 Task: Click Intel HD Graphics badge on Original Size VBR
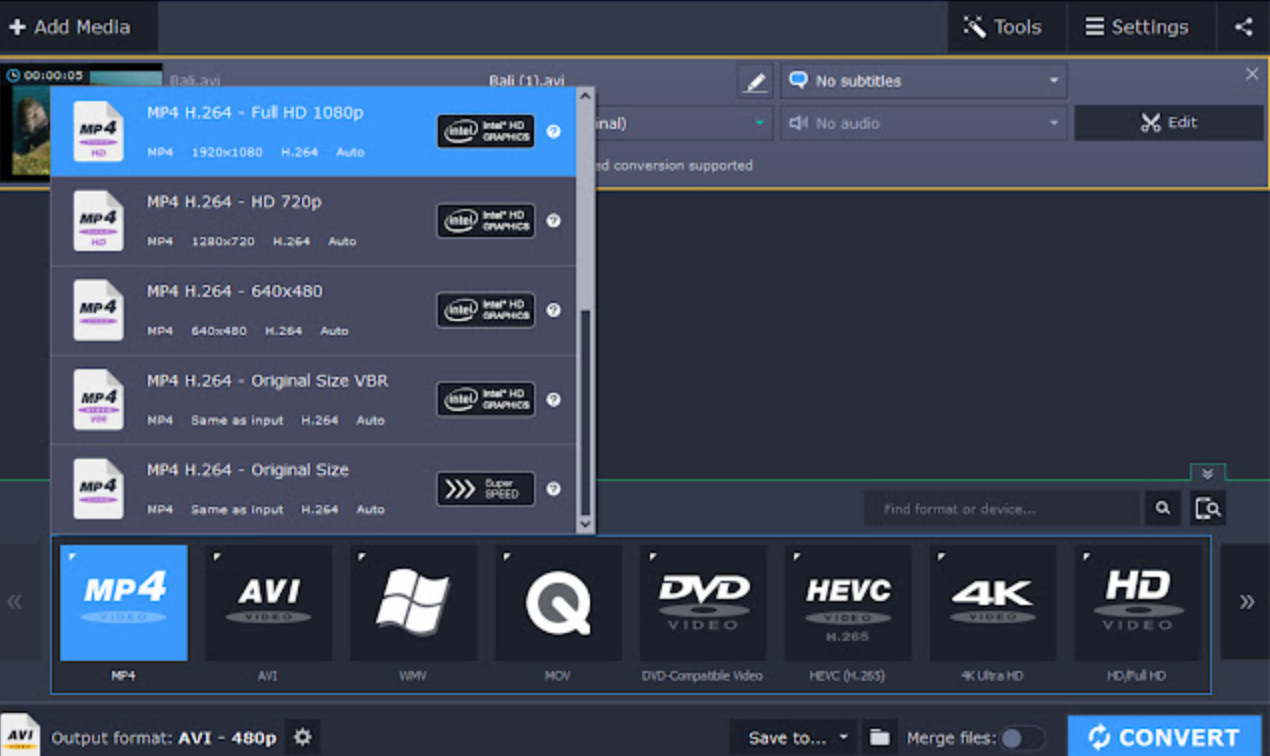(486, 400)
